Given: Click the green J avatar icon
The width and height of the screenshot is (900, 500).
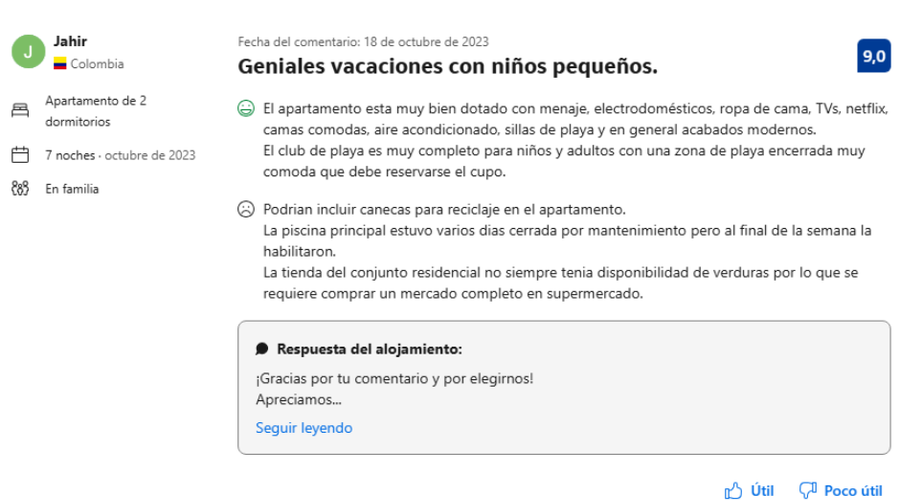Looking at the screenshot, I should pyautogui.click(x=27, y=52).
